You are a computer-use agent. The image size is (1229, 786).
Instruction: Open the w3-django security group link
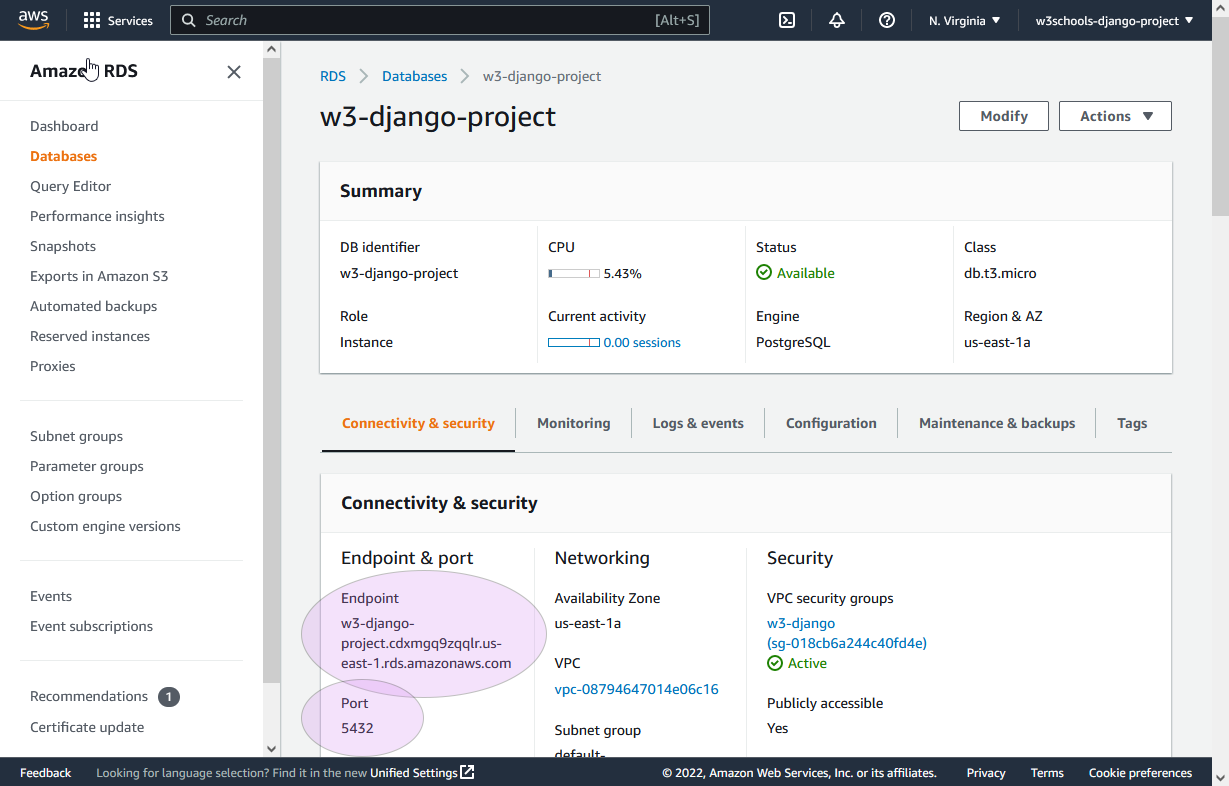[x=801, y=623]
